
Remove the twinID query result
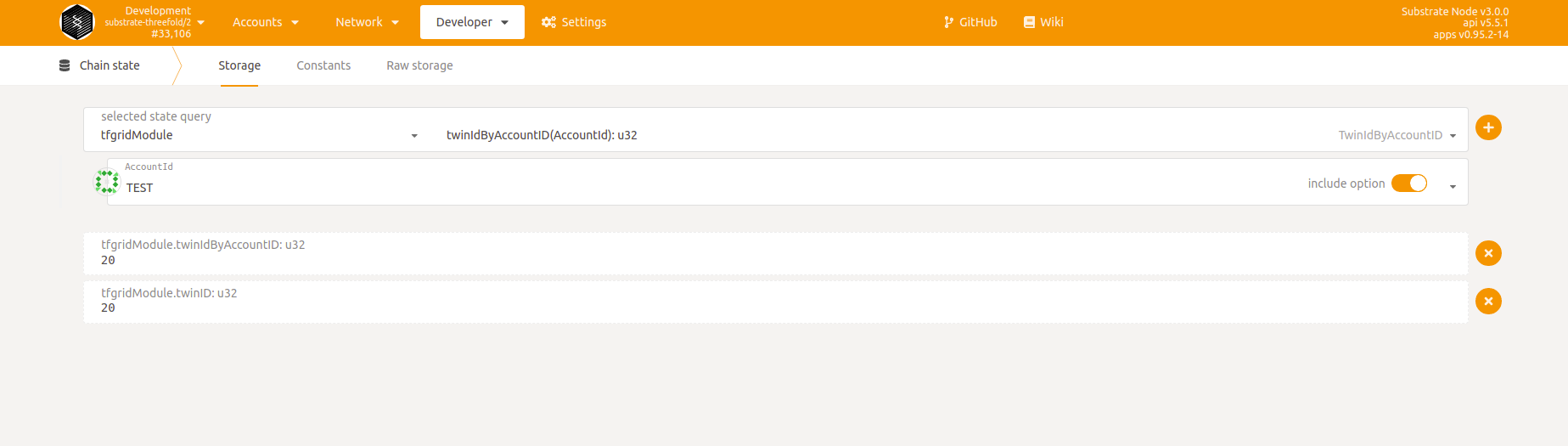click(x=1488, y=302)
